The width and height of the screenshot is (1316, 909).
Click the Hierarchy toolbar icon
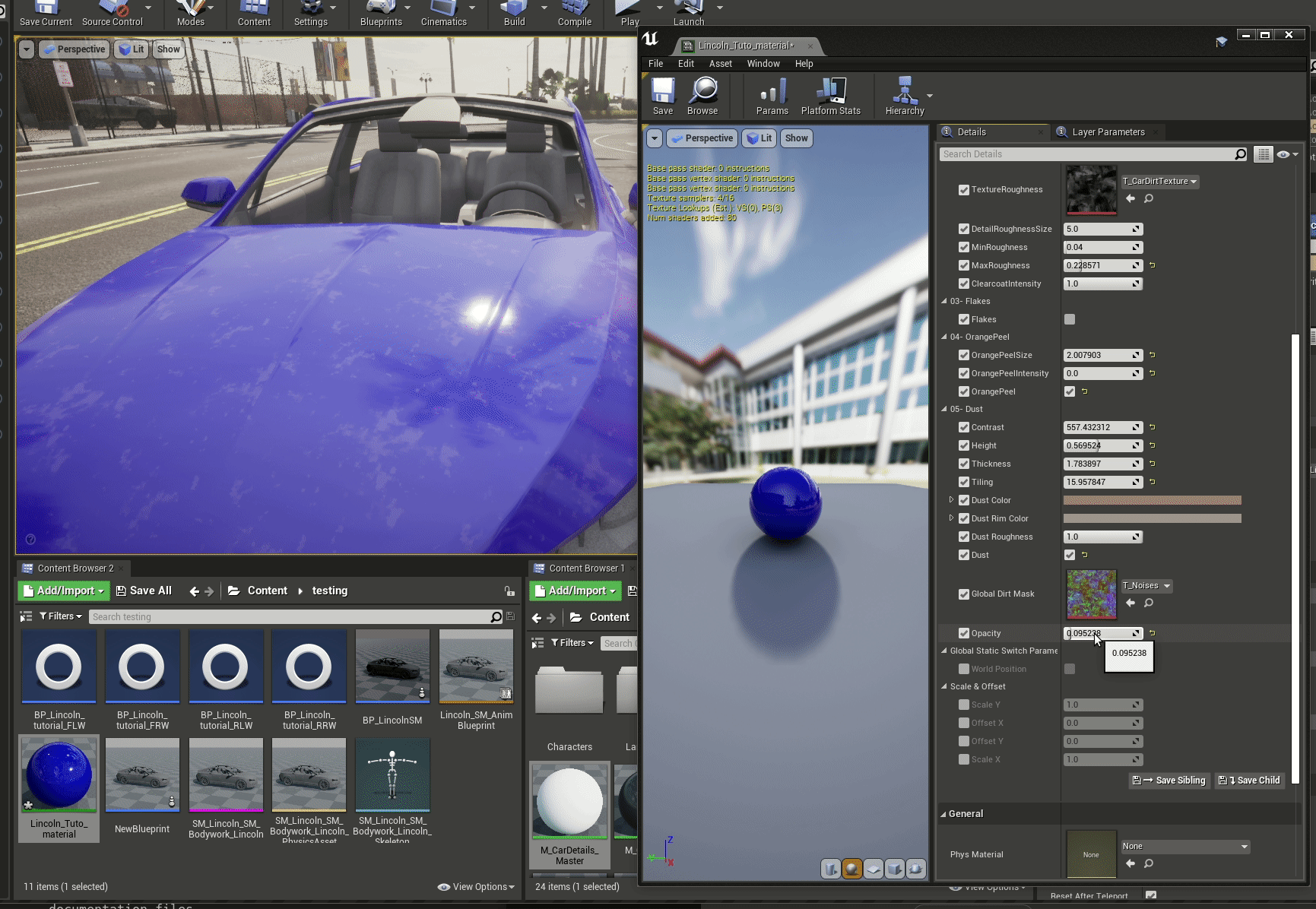[x=905, y=97]
